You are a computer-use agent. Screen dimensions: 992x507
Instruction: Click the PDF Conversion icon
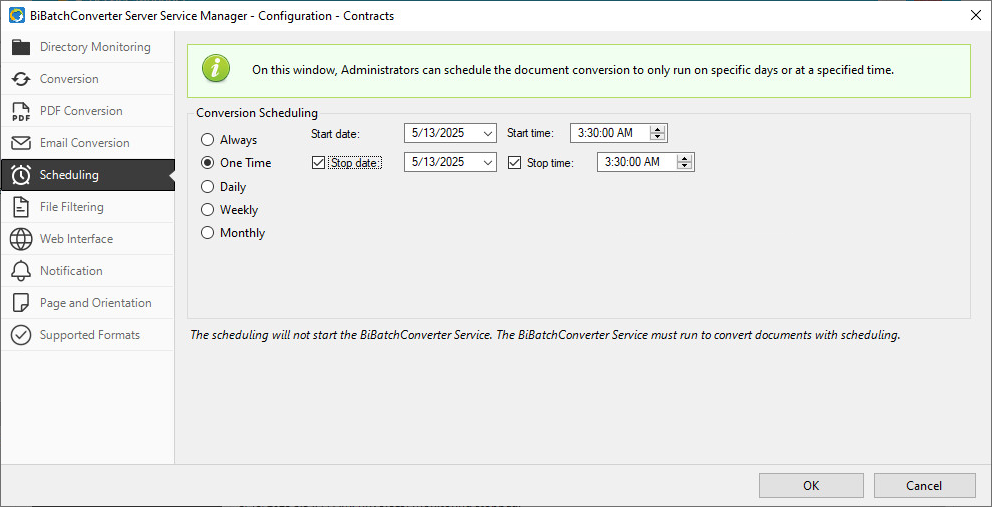21,111
